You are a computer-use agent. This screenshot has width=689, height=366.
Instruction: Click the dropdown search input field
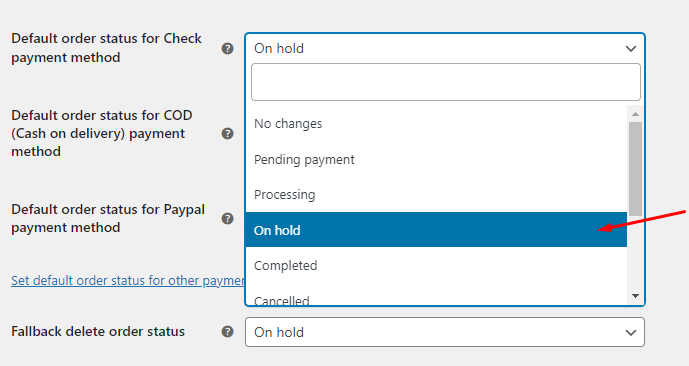point(446,82)
